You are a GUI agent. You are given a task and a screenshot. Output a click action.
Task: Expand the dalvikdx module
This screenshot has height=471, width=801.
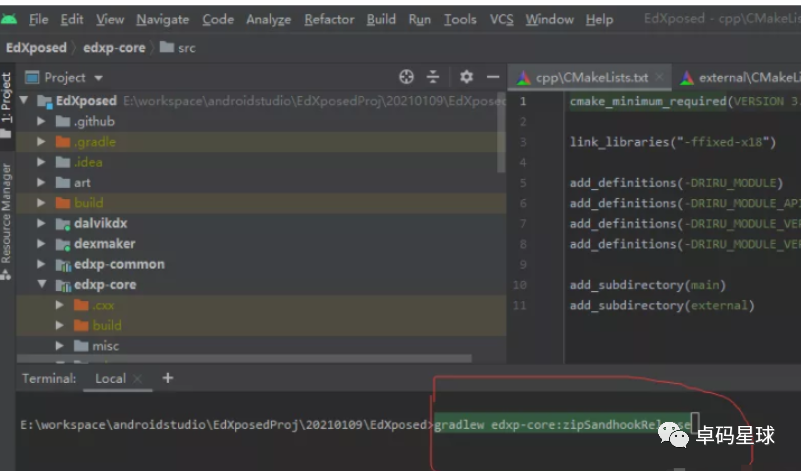click(x=41, y=223)
